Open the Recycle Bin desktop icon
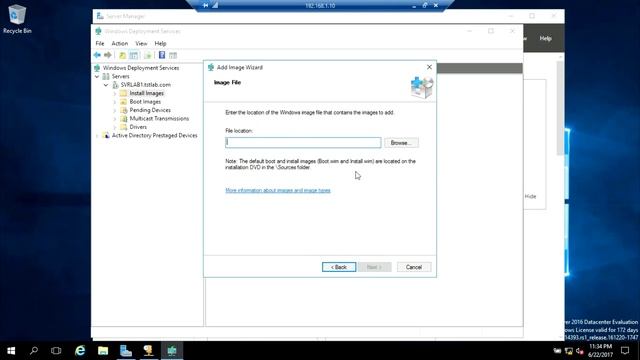640x360 pixels. pos(17,19)
